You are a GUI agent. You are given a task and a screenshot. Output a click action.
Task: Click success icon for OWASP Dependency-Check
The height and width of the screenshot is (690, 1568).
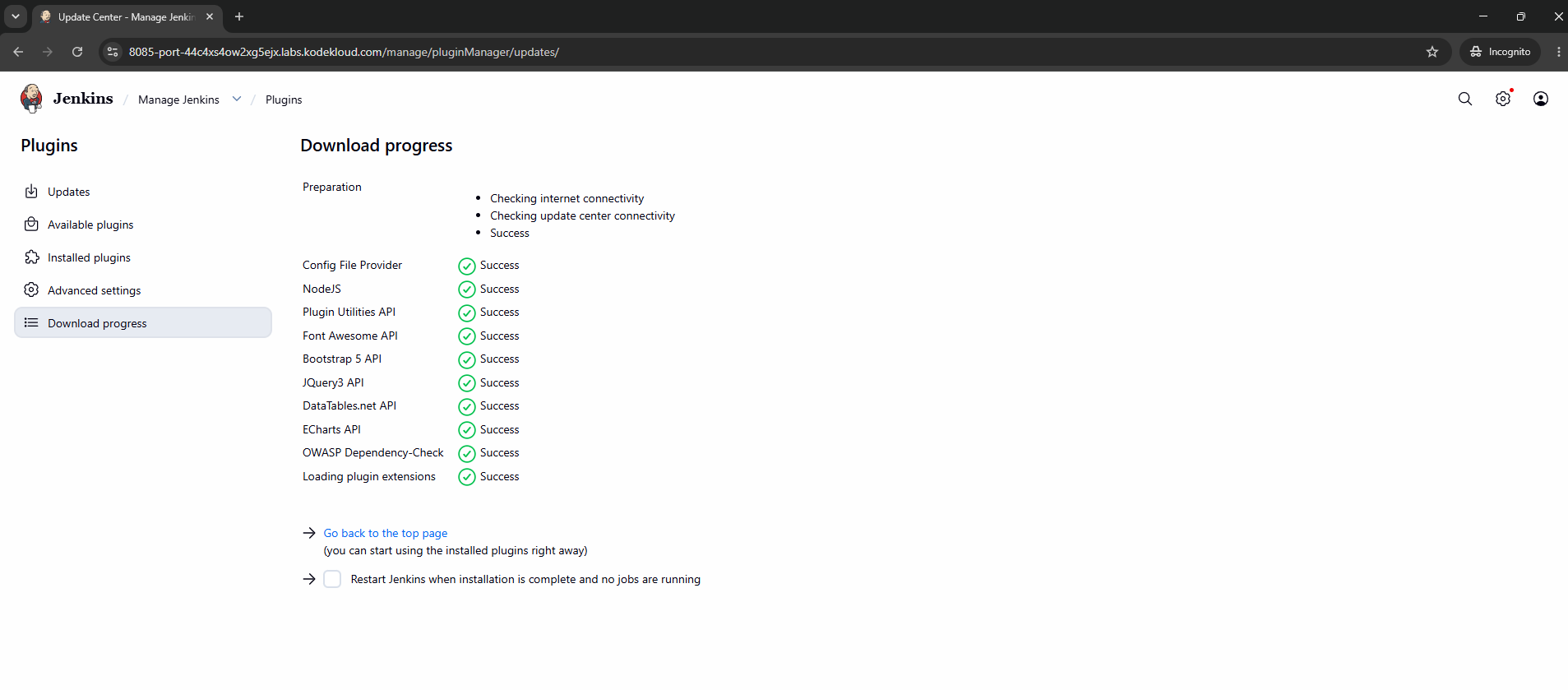click(x=467, y=453)
